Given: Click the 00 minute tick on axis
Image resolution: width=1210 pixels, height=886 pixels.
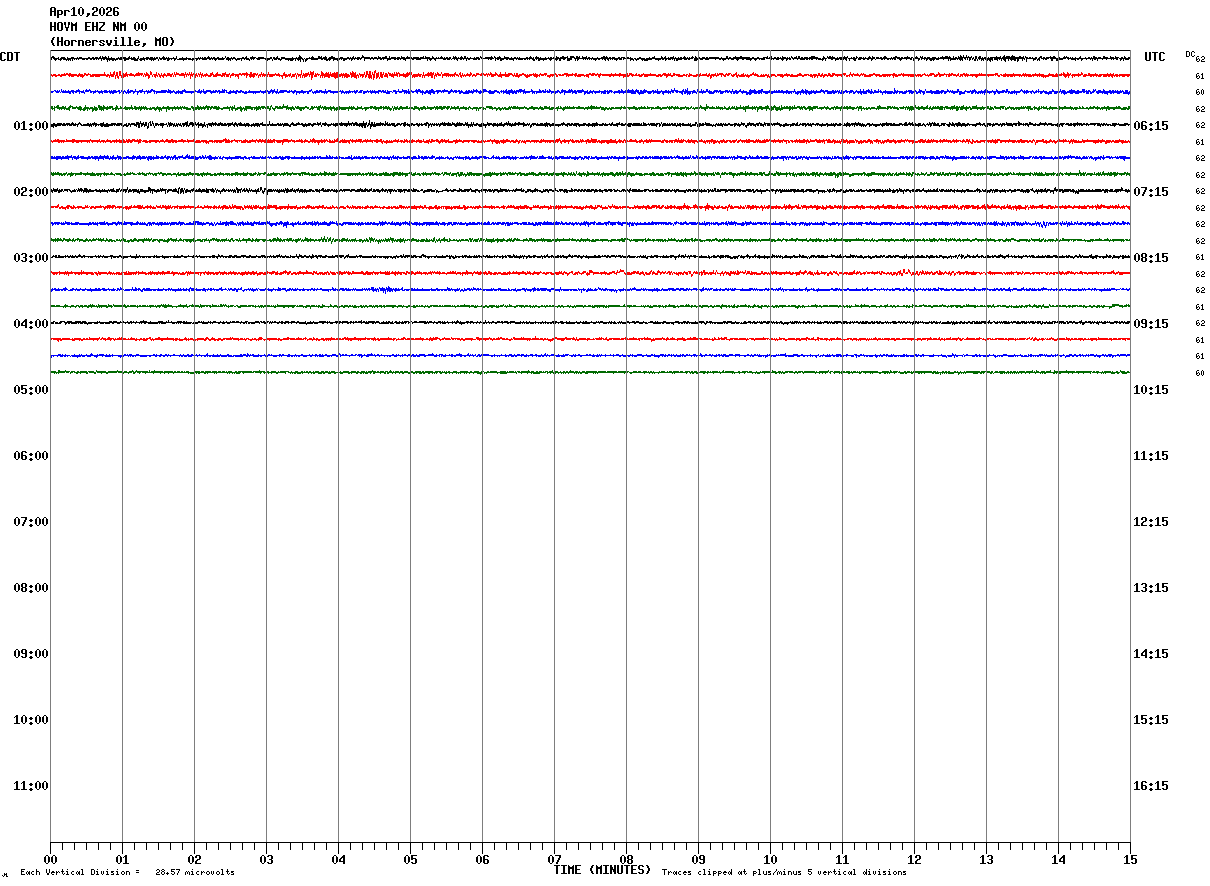Looking at the screenshot, I should coord(50,860).
